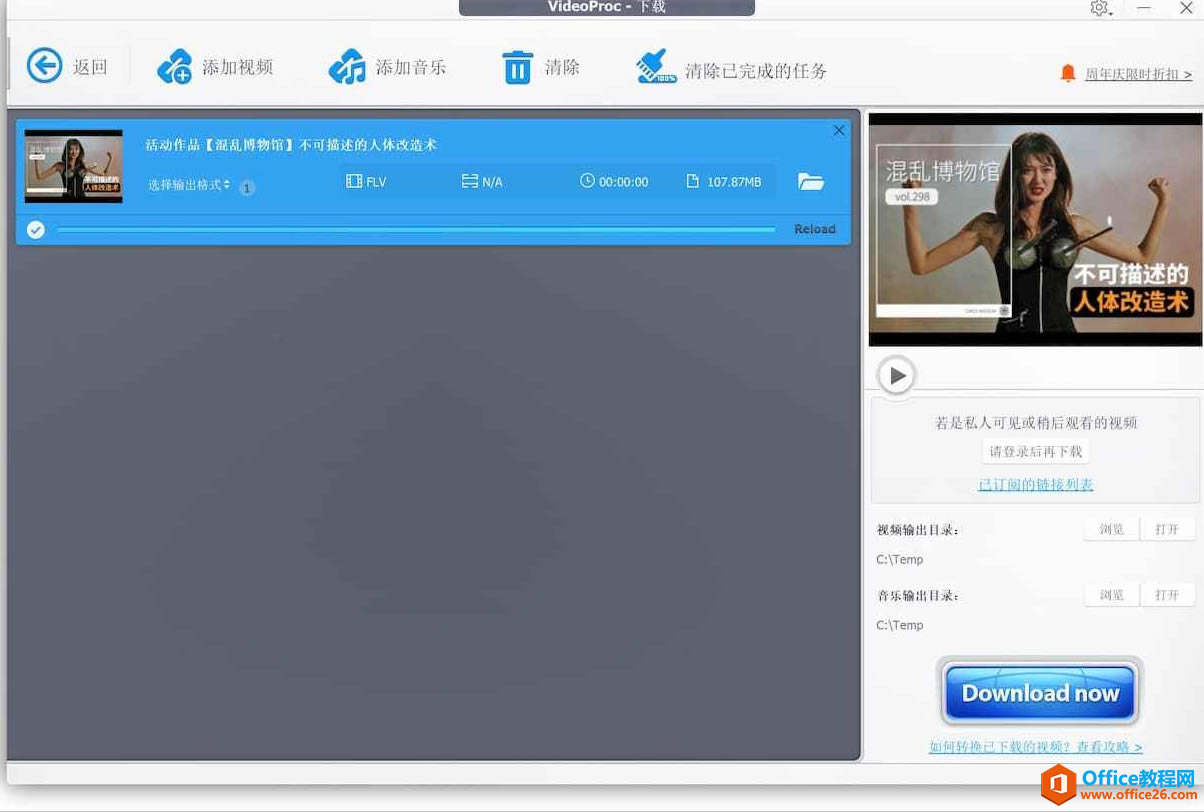1204x812 pixels.
Task: Open the music output directory
Action: (1167, 595)
